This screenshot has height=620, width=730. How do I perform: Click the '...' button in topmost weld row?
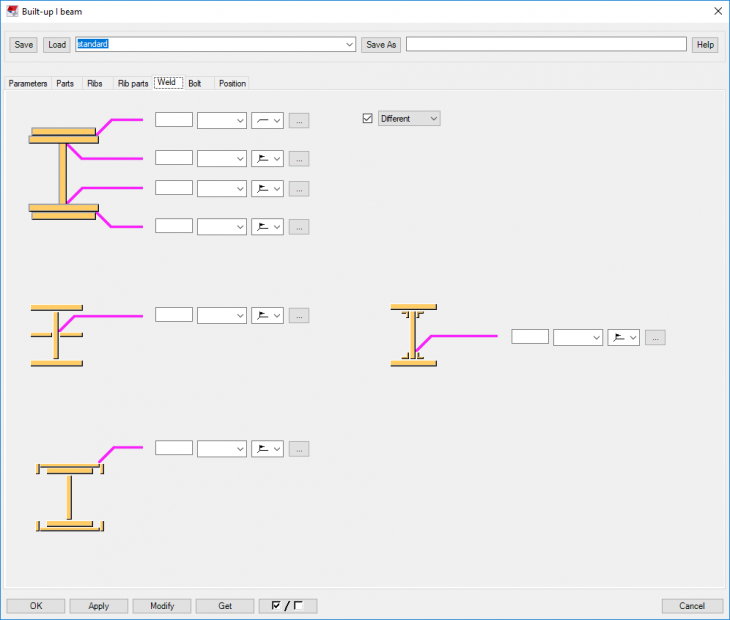click(299, 120)
